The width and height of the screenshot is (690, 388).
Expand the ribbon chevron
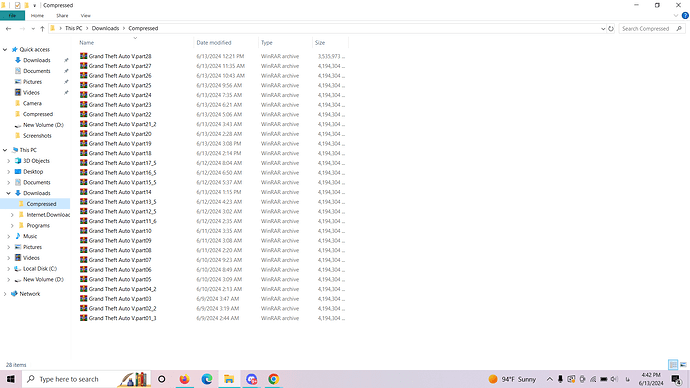click(675, 15)
